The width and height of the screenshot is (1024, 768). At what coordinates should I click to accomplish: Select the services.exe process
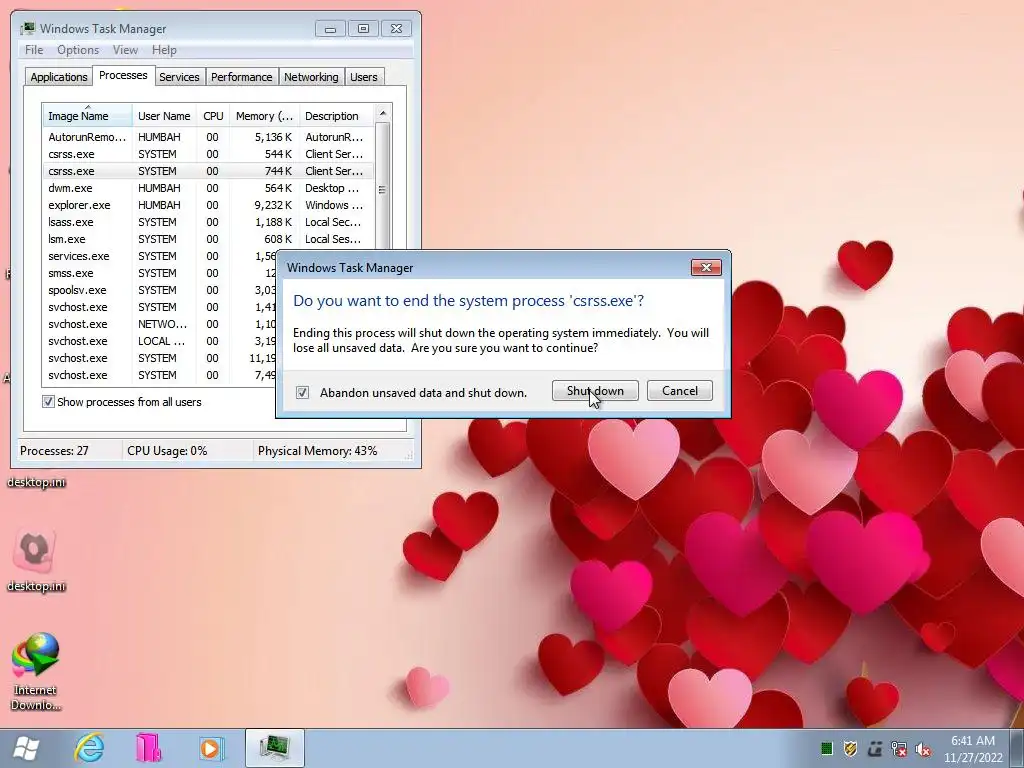click(x=159, y=256)
